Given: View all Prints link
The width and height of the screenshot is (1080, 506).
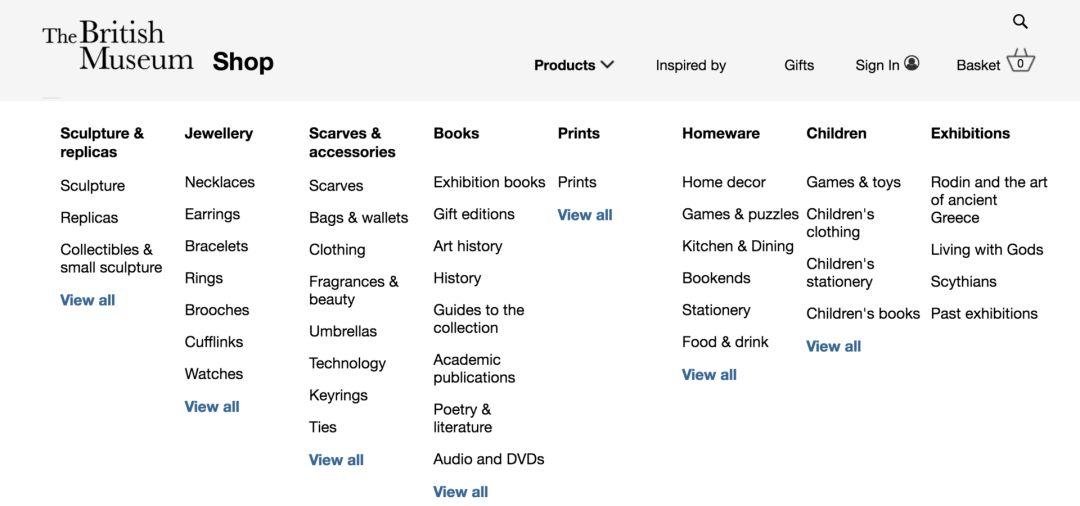Looking at the screenshot, I should point(585,215).
